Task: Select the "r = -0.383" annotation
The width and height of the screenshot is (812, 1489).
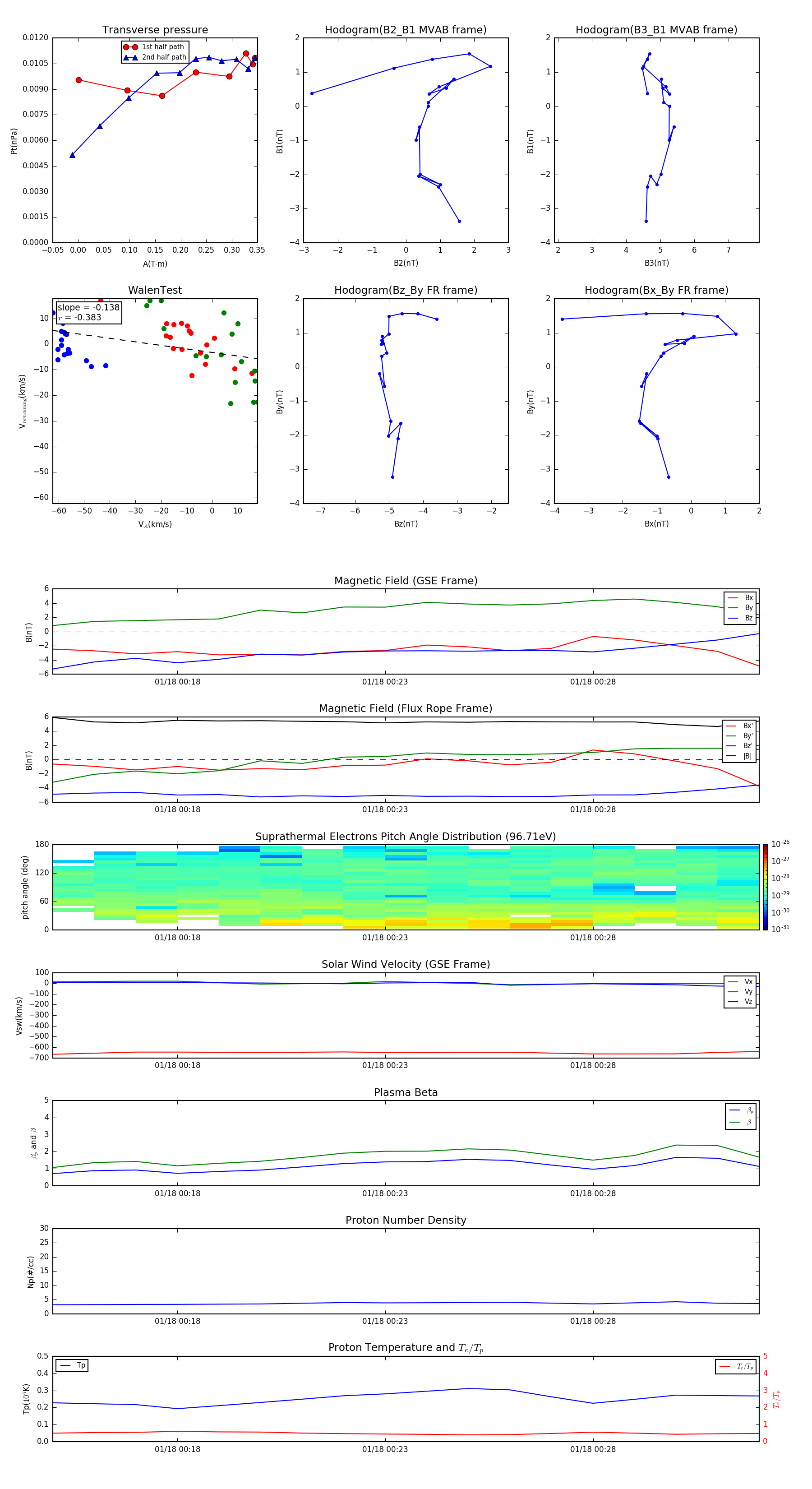Action: coord(80,317)
